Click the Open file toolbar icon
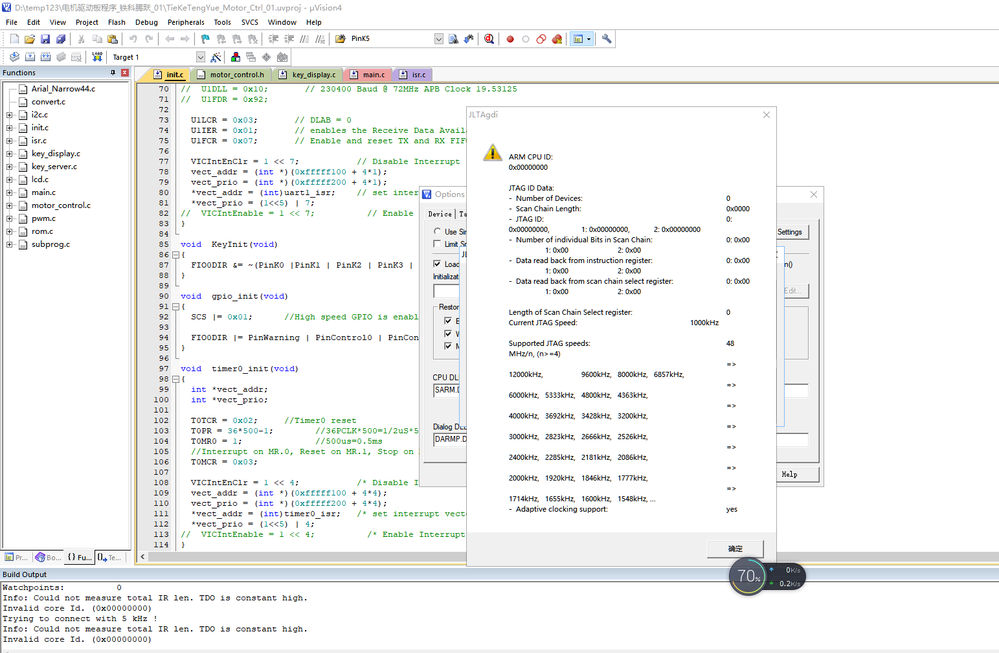Image resolution: width=999 pixels, height=653 pixels. (x=30, y=39)
